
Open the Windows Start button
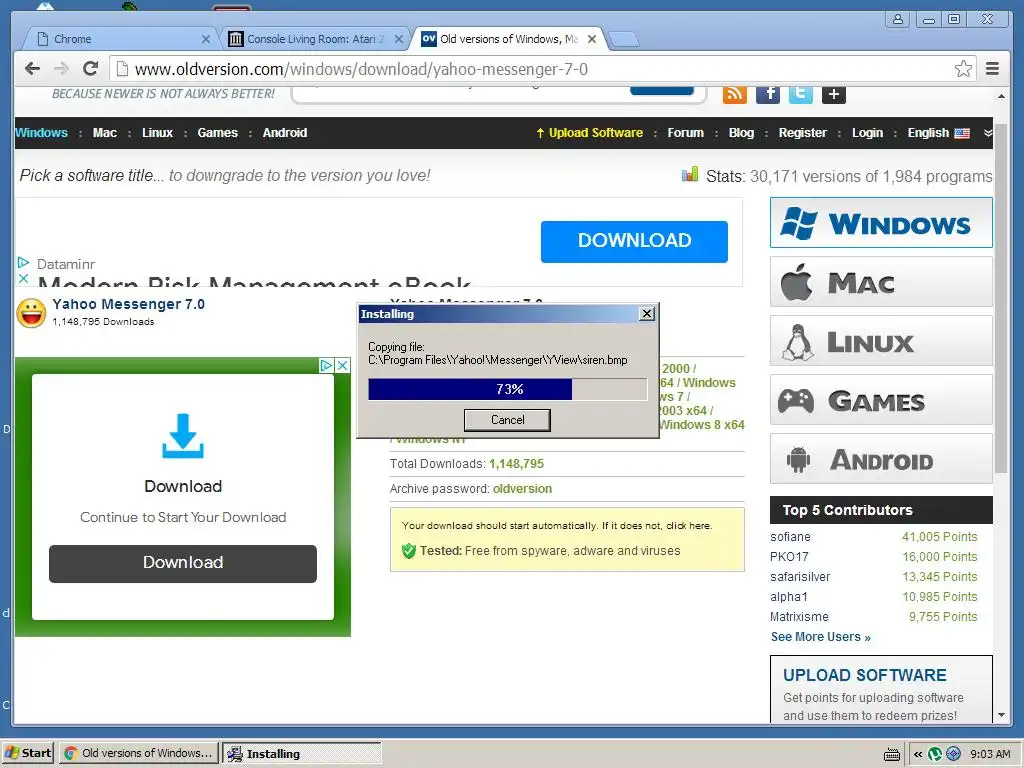tap(27, 753)
